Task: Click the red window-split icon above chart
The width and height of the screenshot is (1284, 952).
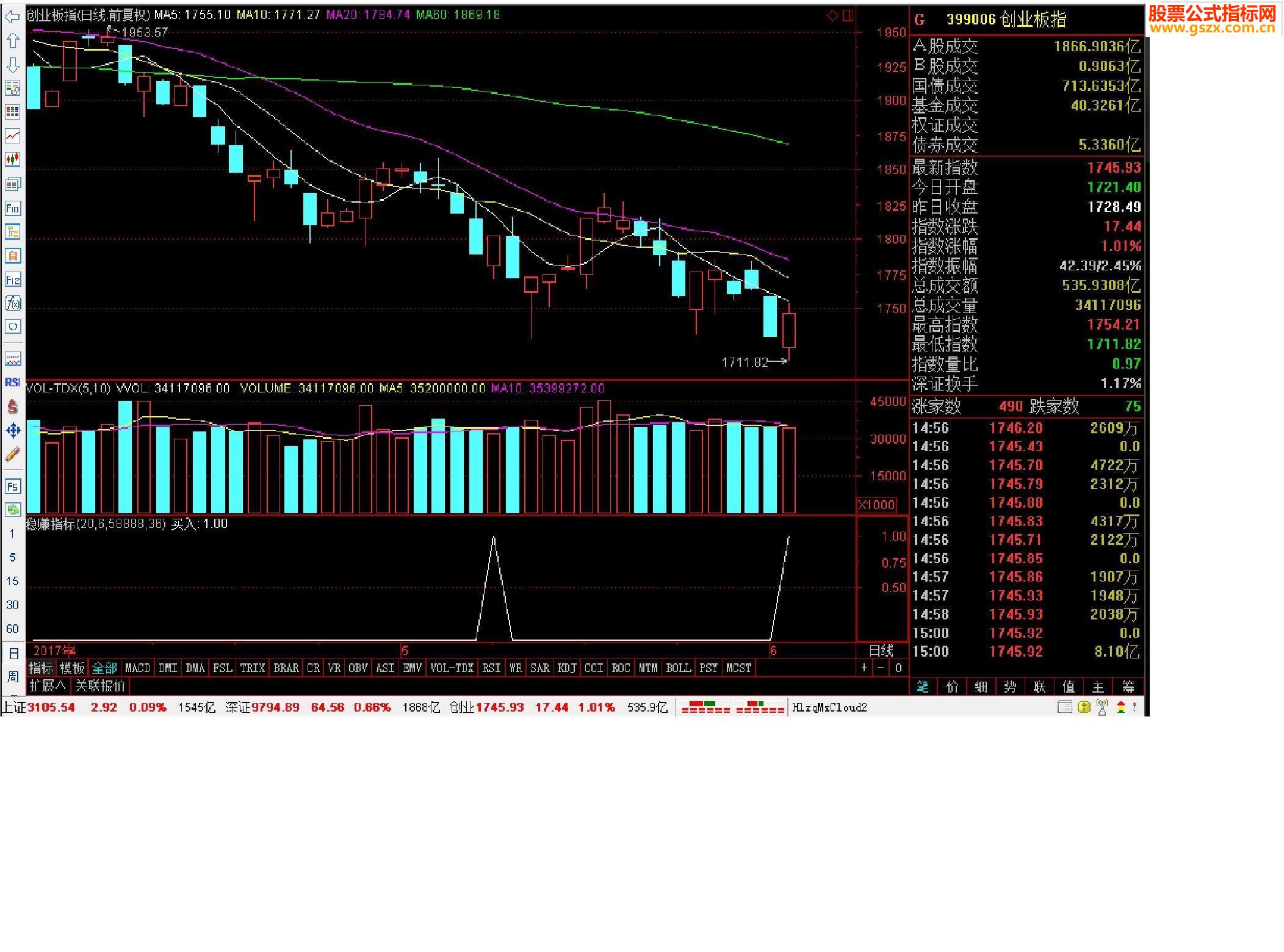Action: click(x=848, y=16)
